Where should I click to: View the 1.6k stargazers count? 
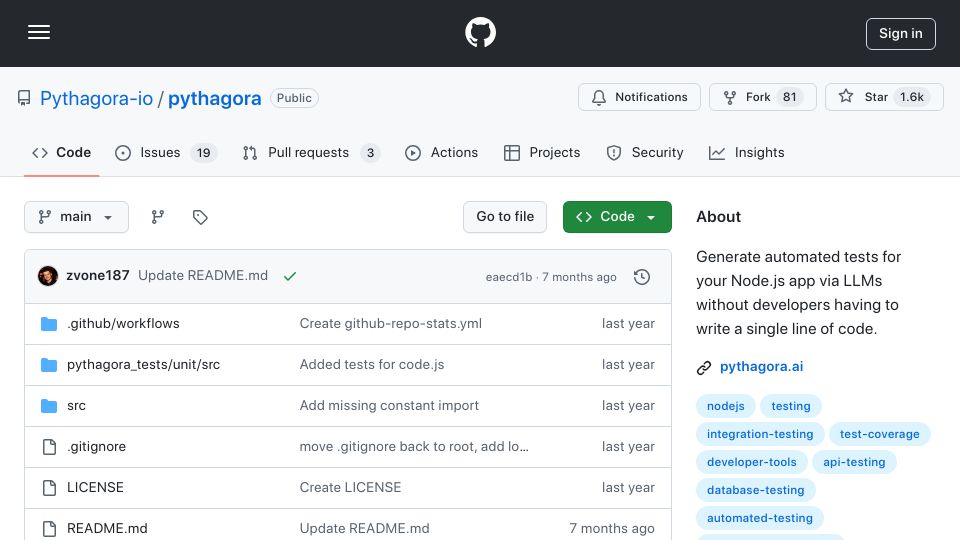912,97
